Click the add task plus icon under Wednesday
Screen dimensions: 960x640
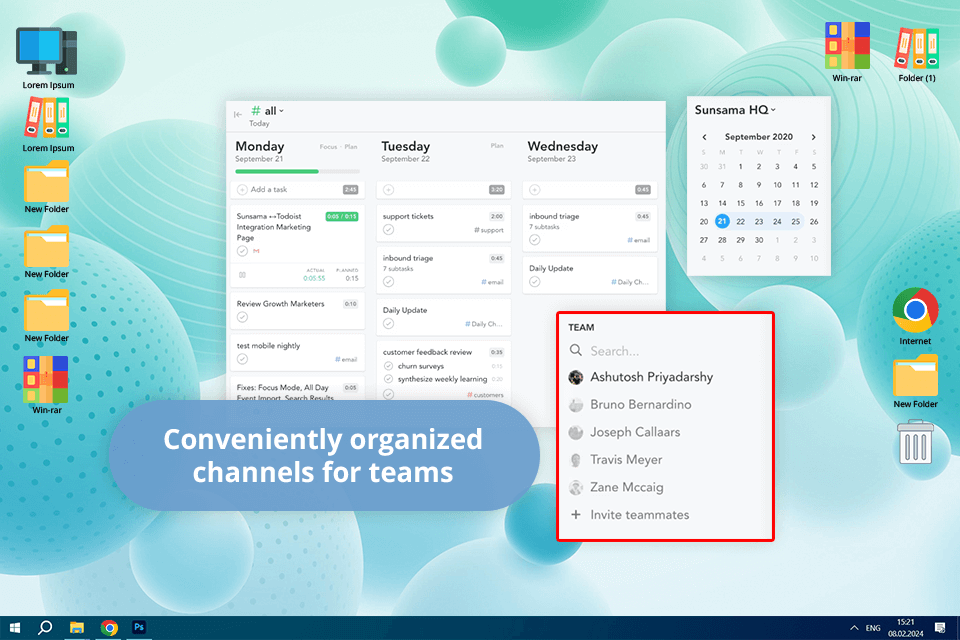(x=534, y=190)
